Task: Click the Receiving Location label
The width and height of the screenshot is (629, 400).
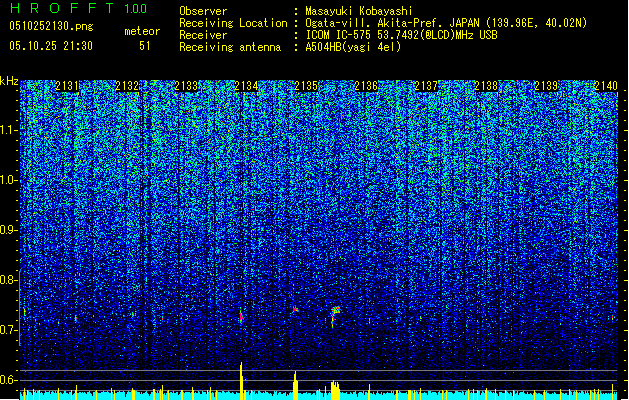Action: click(233, 23)
